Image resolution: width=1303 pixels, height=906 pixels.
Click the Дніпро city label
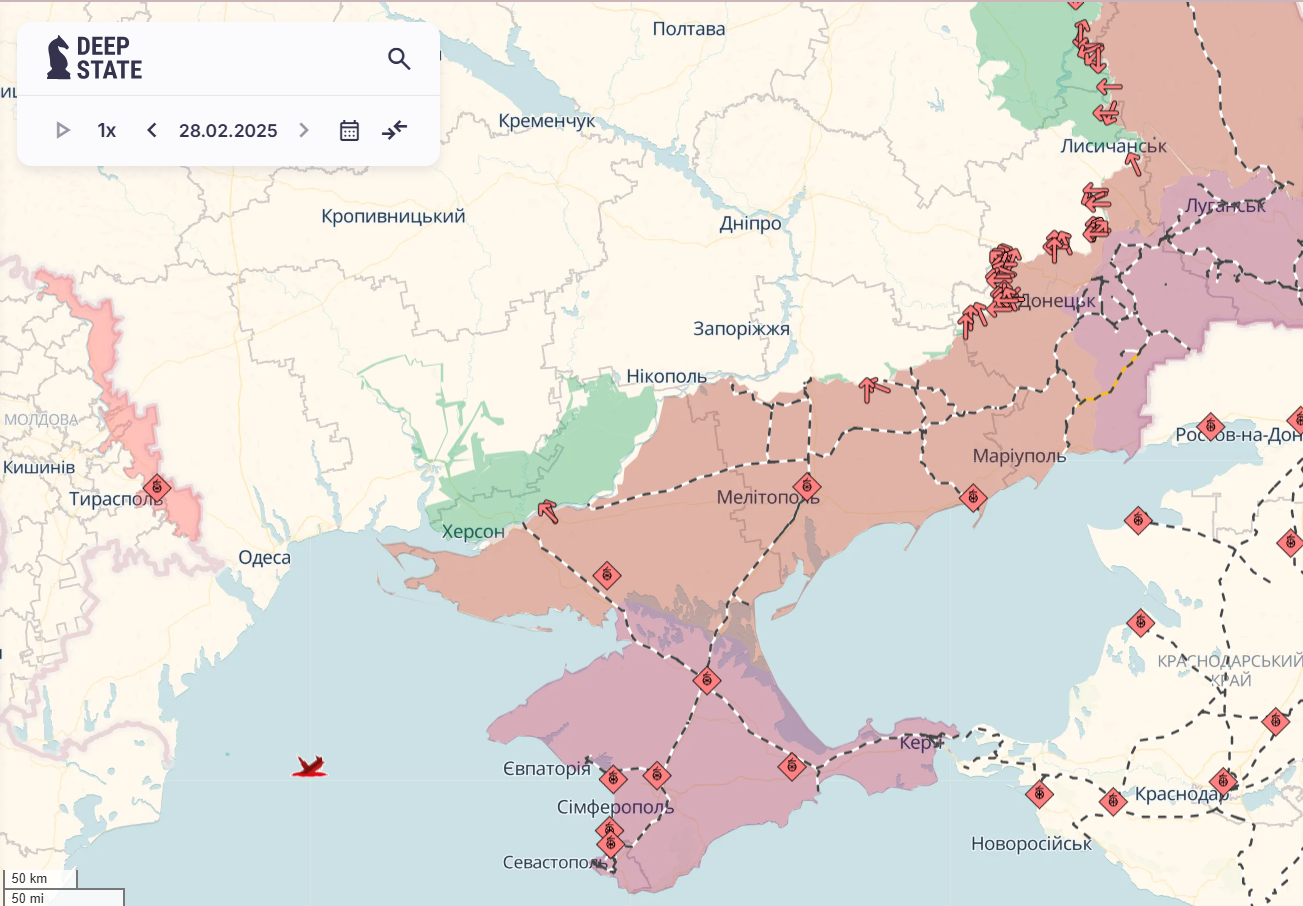751,224
